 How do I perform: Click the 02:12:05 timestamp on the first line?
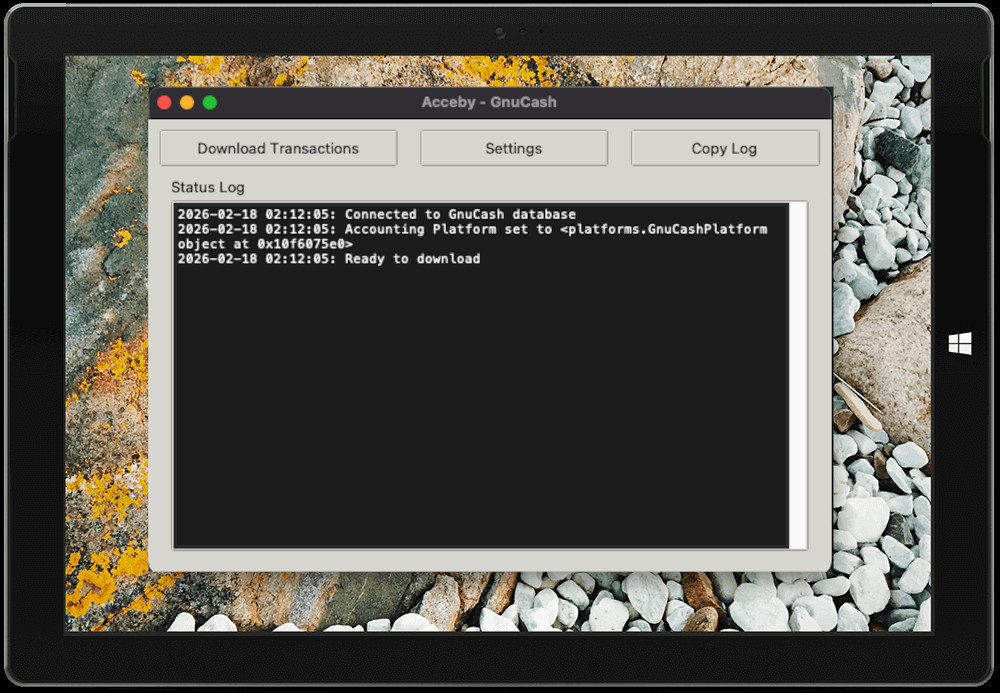(x=300, y=213)
